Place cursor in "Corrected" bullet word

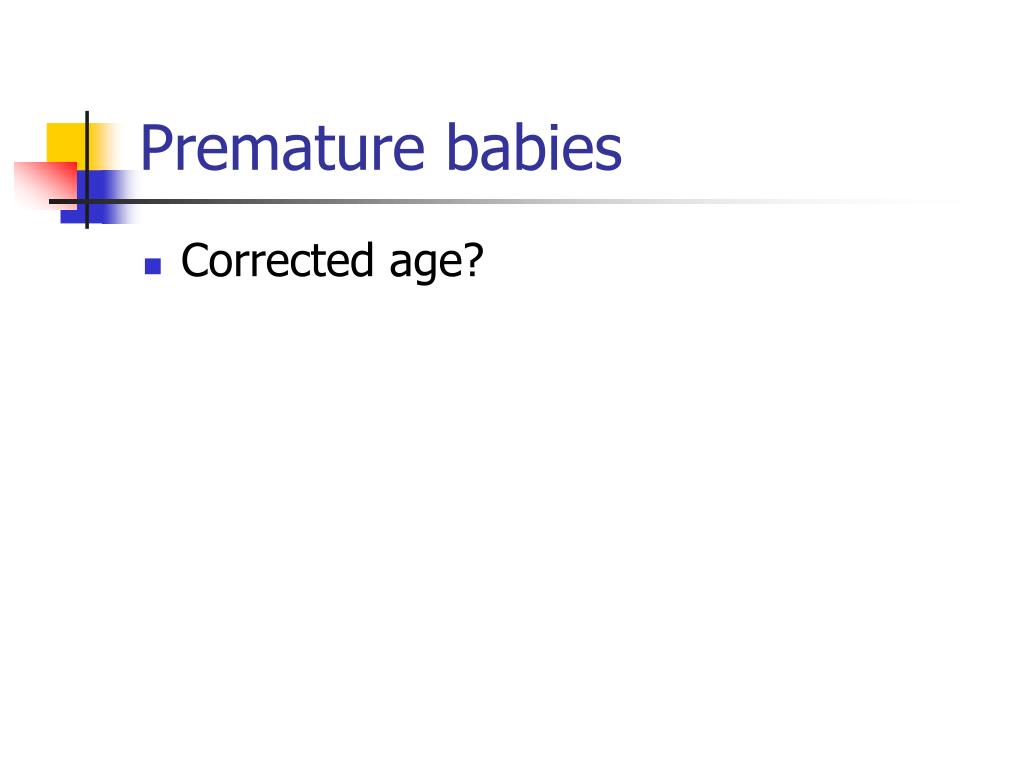point(278,260)
